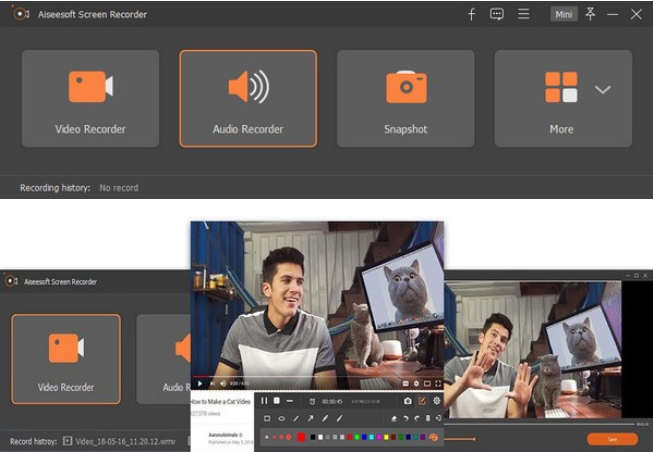This screenshot has width=653, height=452.
Task: Click the screenshot camera icon on recording toolbar
Action: [407, 400]
